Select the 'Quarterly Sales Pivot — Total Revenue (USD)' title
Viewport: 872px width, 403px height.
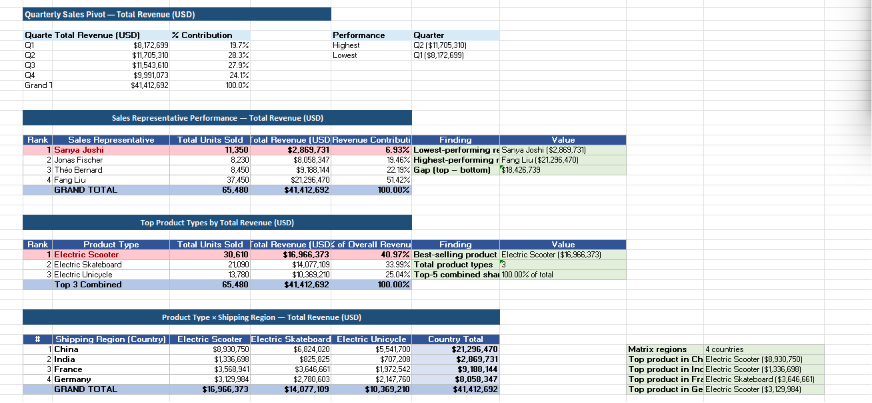click(x=177, y=14)
